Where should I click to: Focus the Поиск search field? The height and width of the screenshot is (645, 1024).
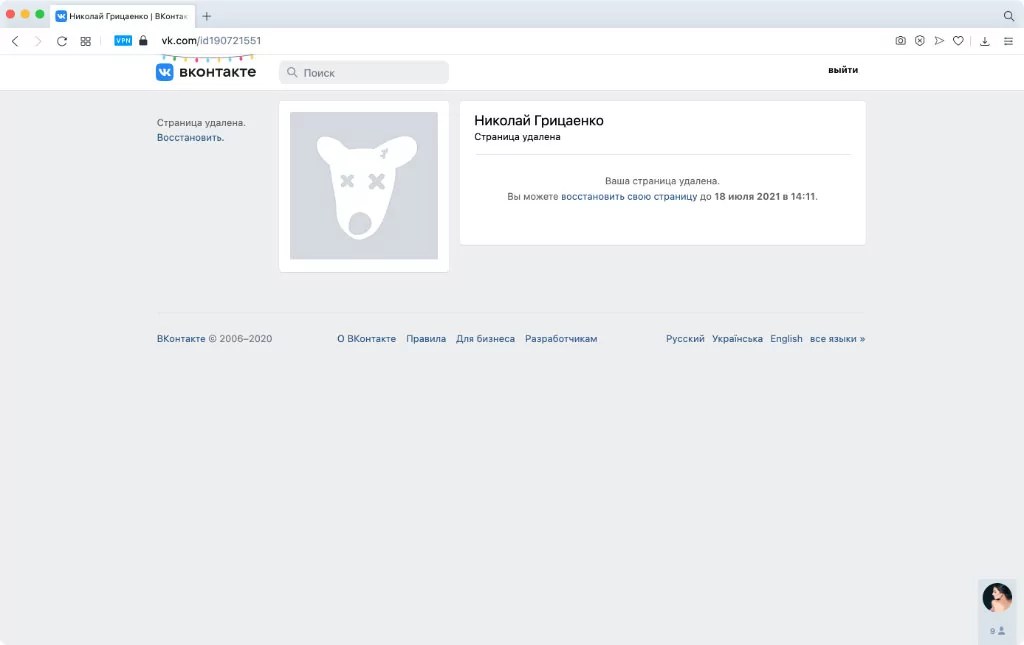click(x=364, y=72)
